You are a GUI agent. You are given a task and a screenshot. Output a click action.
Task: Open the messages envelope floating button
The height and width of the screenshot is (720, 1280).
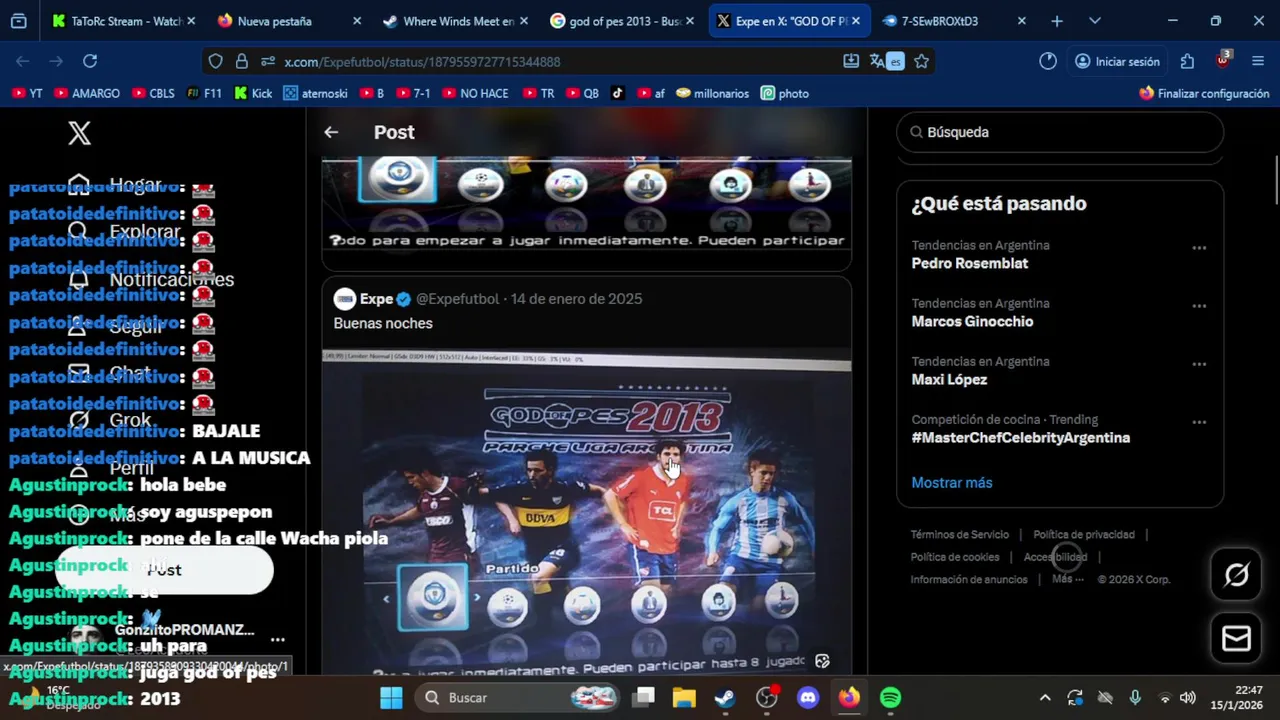(x=1237, y=638)
